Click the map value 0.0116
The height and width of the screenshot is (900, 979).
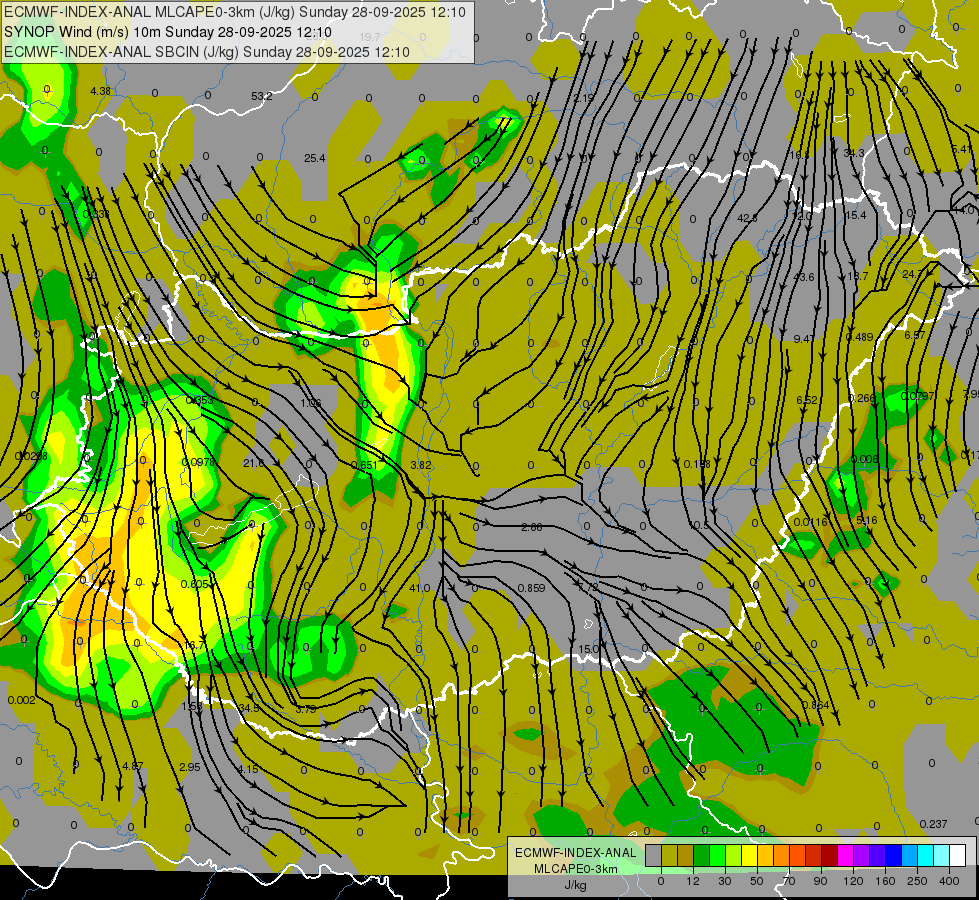pyautogui.click(x=810, y=522)
